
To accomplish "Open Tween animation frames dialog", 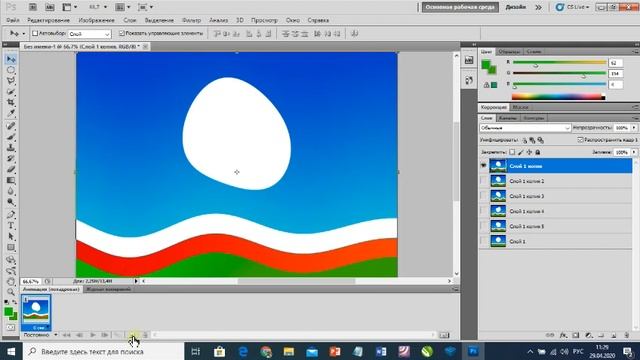I will pyautogui.click(x=118, y=335).
